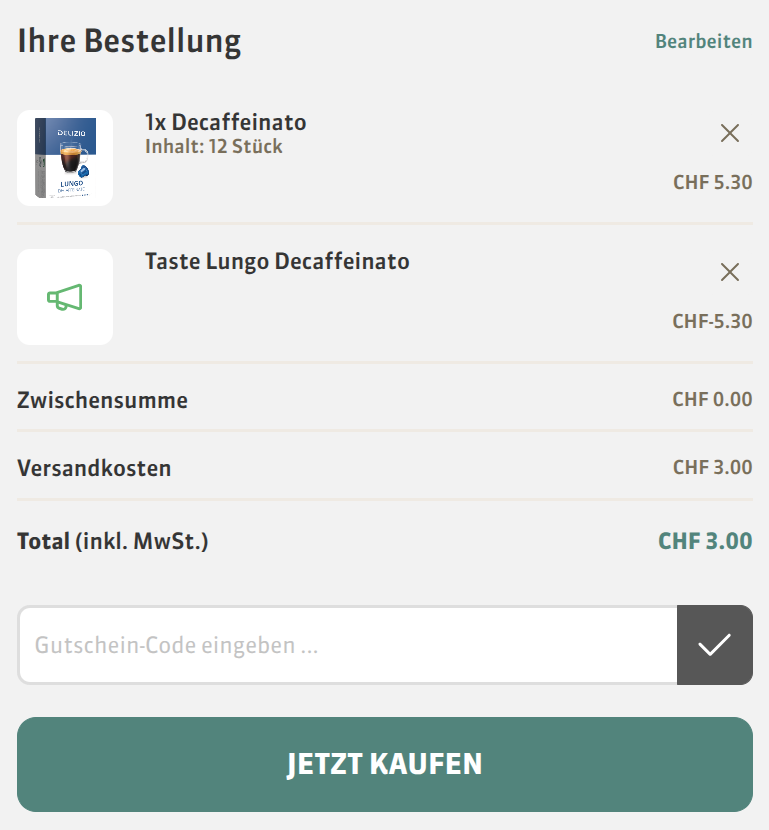Remove the Taste Lungo Decaffeinato discount
Screen dimensions: 769x830
click(730, 272)
